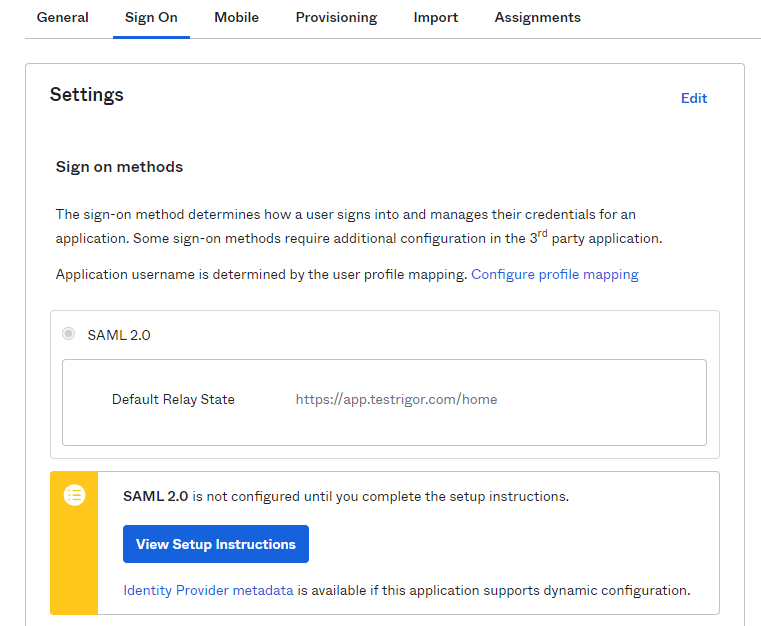Open the General tab
This screenshot has height=626, width=761.
(x=62, y=17)
